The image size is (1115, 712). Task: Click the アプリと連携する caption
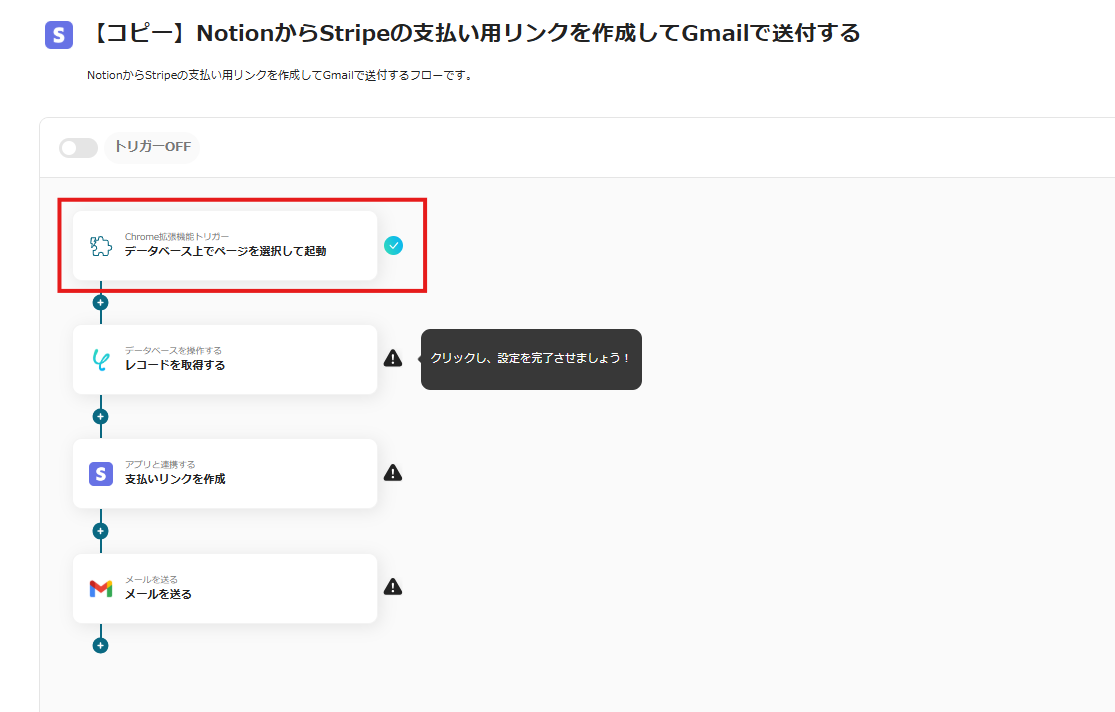[x=160, y=464]
